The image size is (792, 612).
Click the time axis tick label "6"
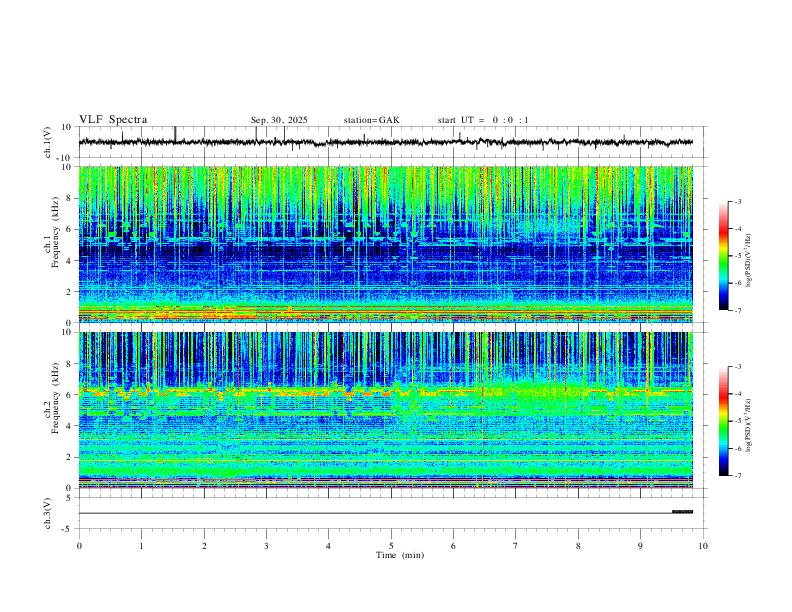[453, 546]
